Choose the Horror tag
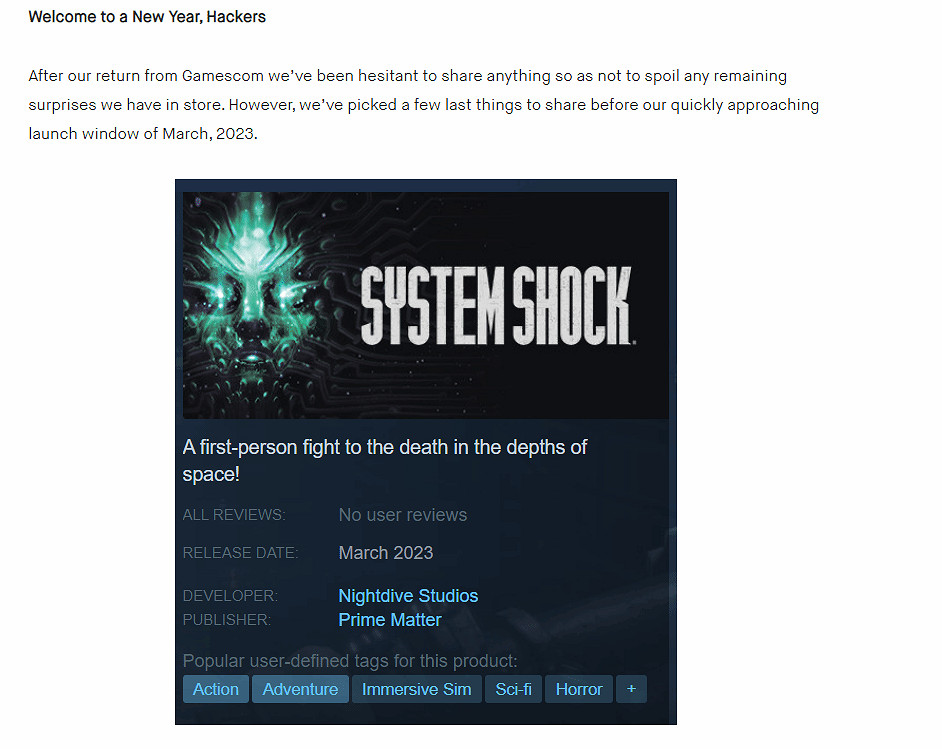The height and width of the screenshot is (749, 942). [579, 689]
